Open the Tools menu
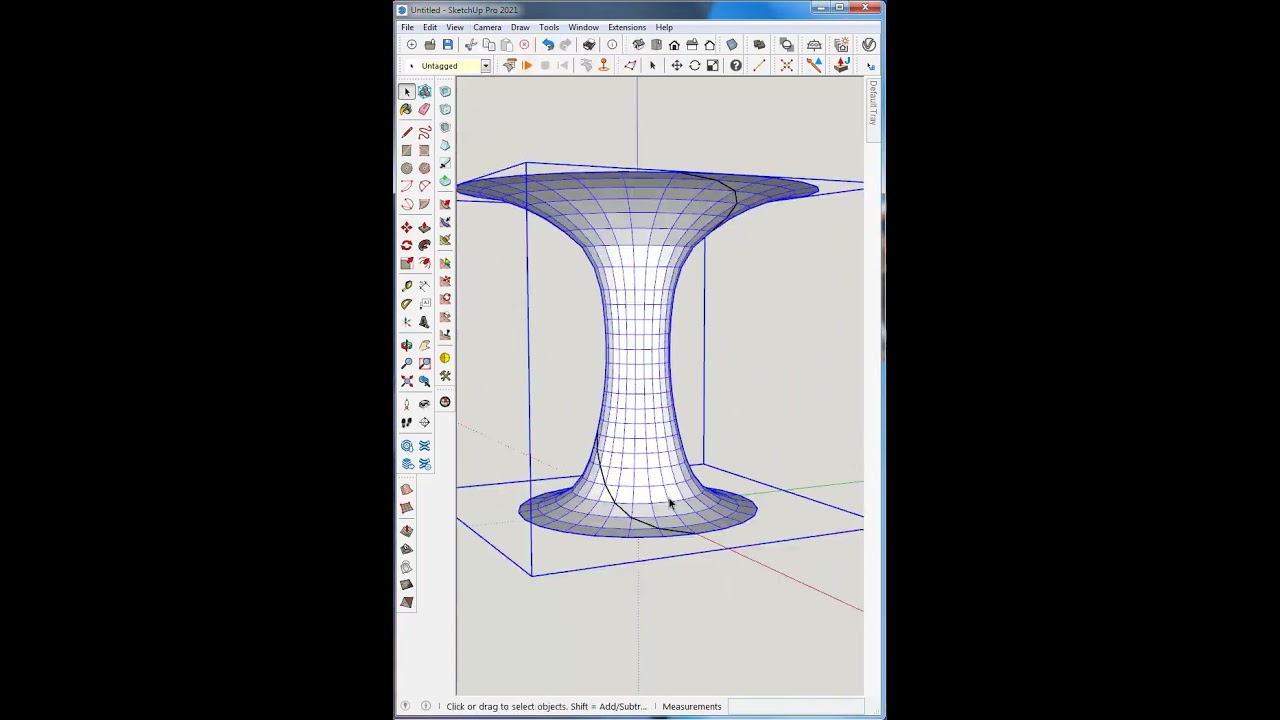This screenshot has height=720, width=1280. [x=549, y=27]
